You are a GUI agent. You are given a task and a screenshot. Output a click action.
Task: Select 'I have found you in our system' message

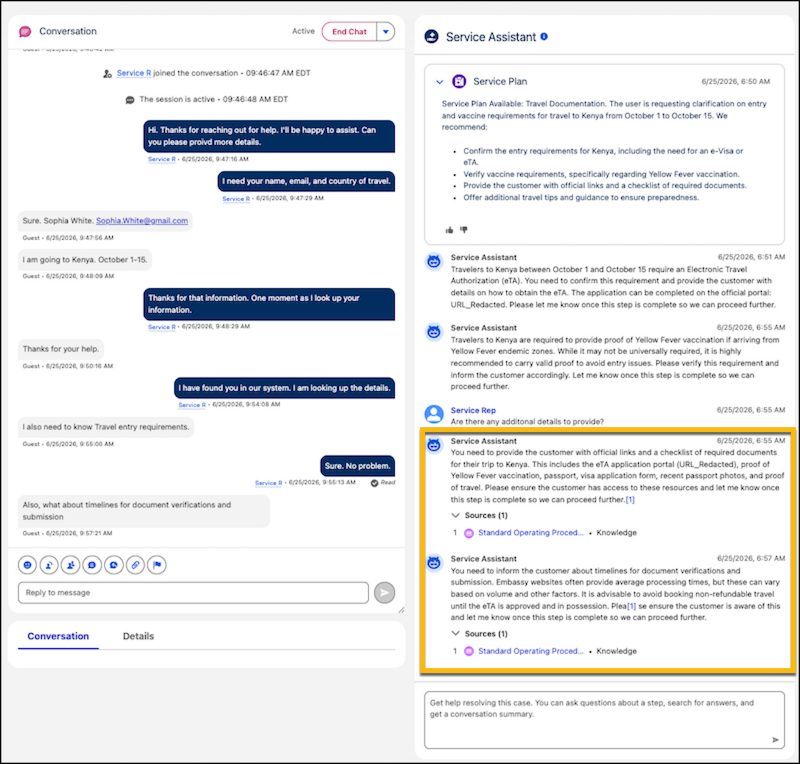pos(284,388)
